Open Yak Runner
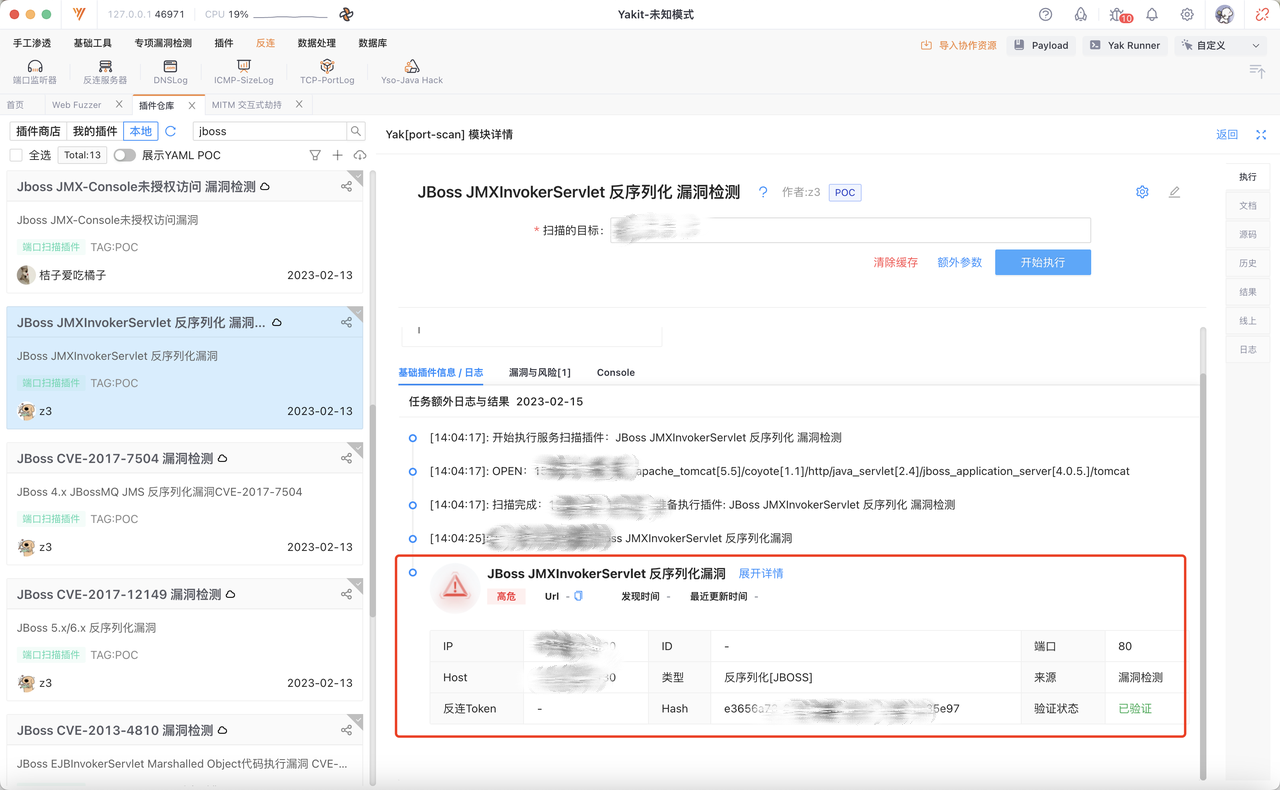This screenshot has width=1280, height=790. (x=1125, y=45)
